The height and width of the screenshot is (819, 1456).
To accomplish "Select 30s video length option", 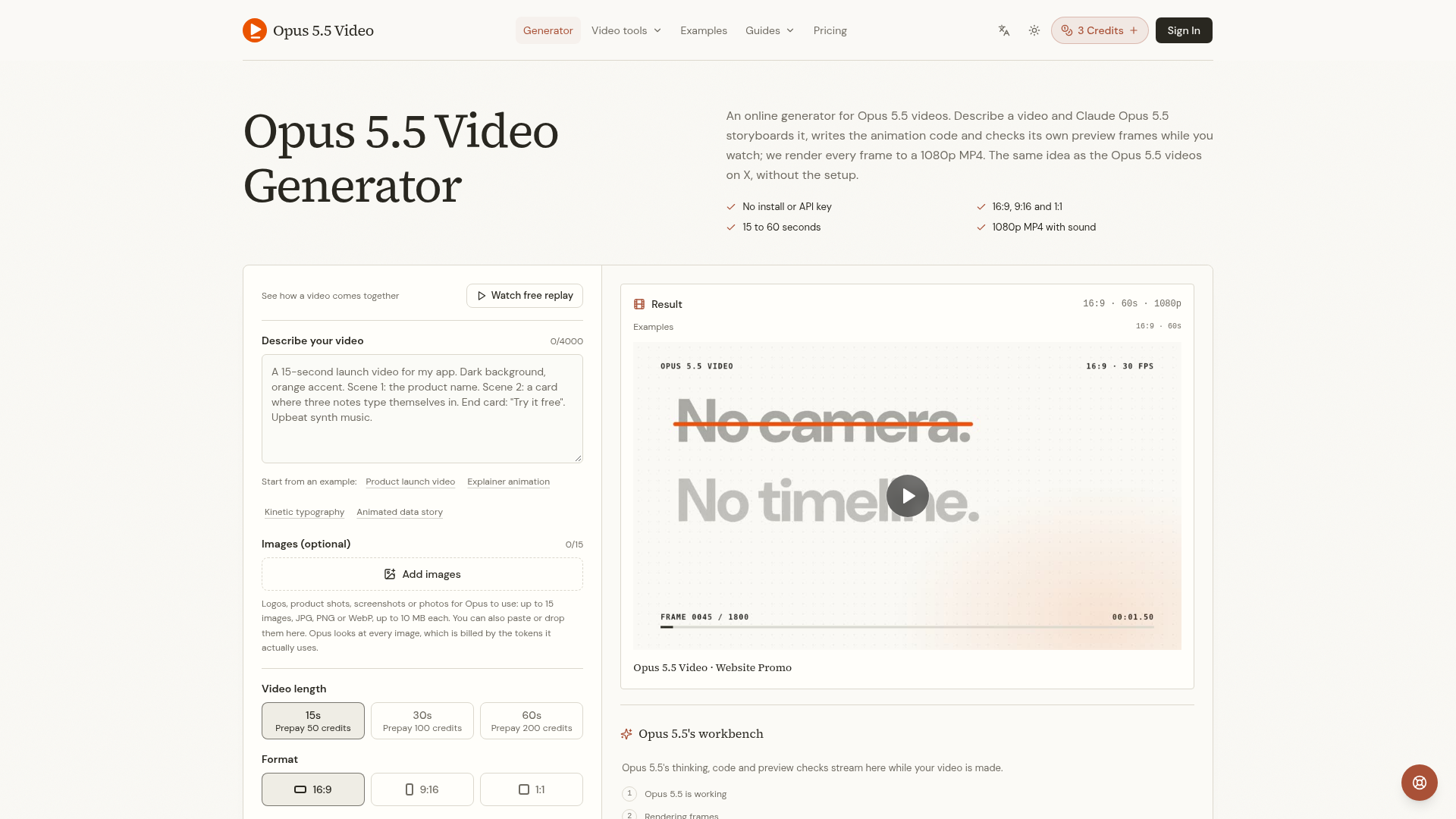I will click(422, 720).
